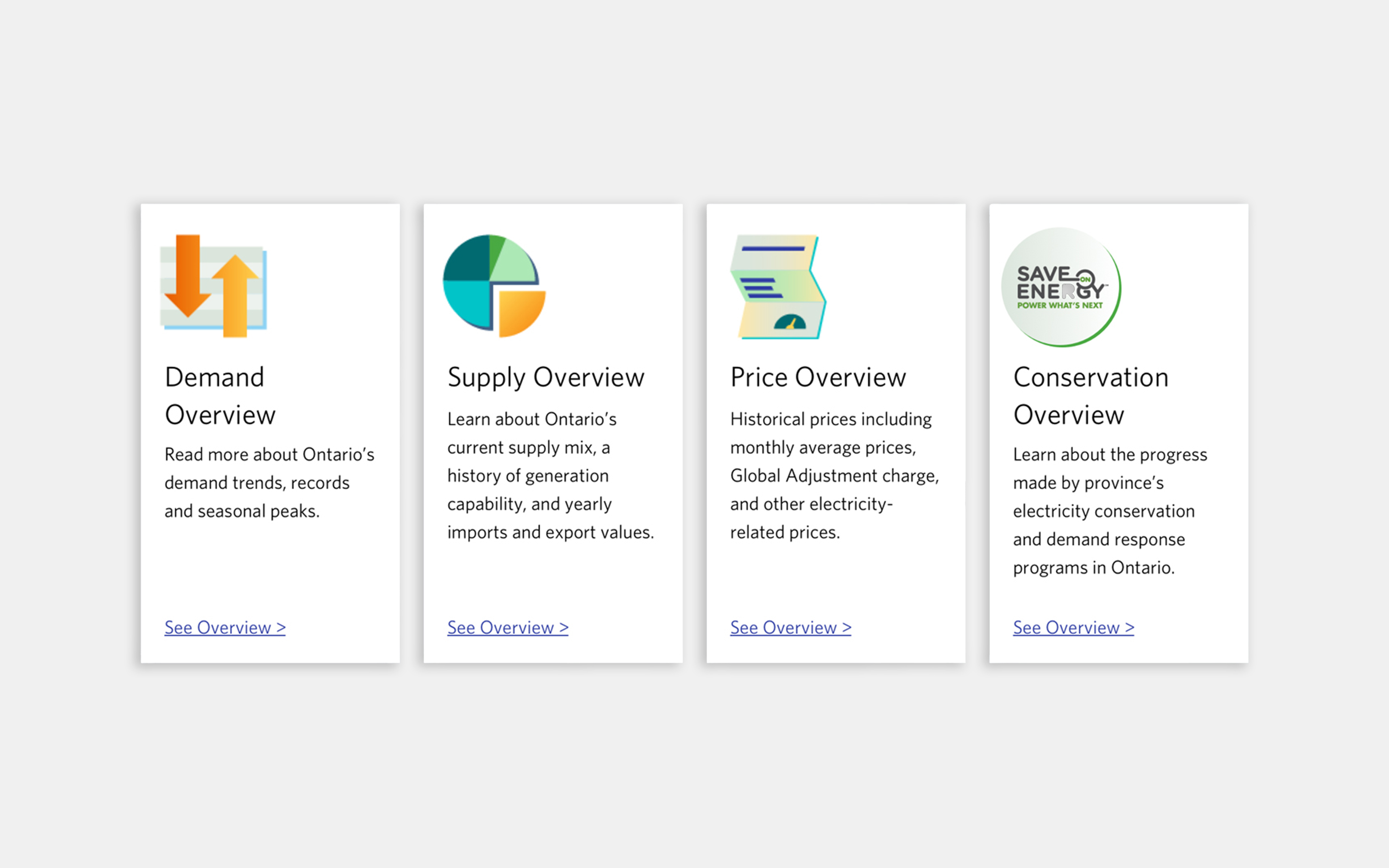Open Demand Overview via See Overview link
The height and width of the screenshot is (868, 1389).
click(x=225, y=627)
